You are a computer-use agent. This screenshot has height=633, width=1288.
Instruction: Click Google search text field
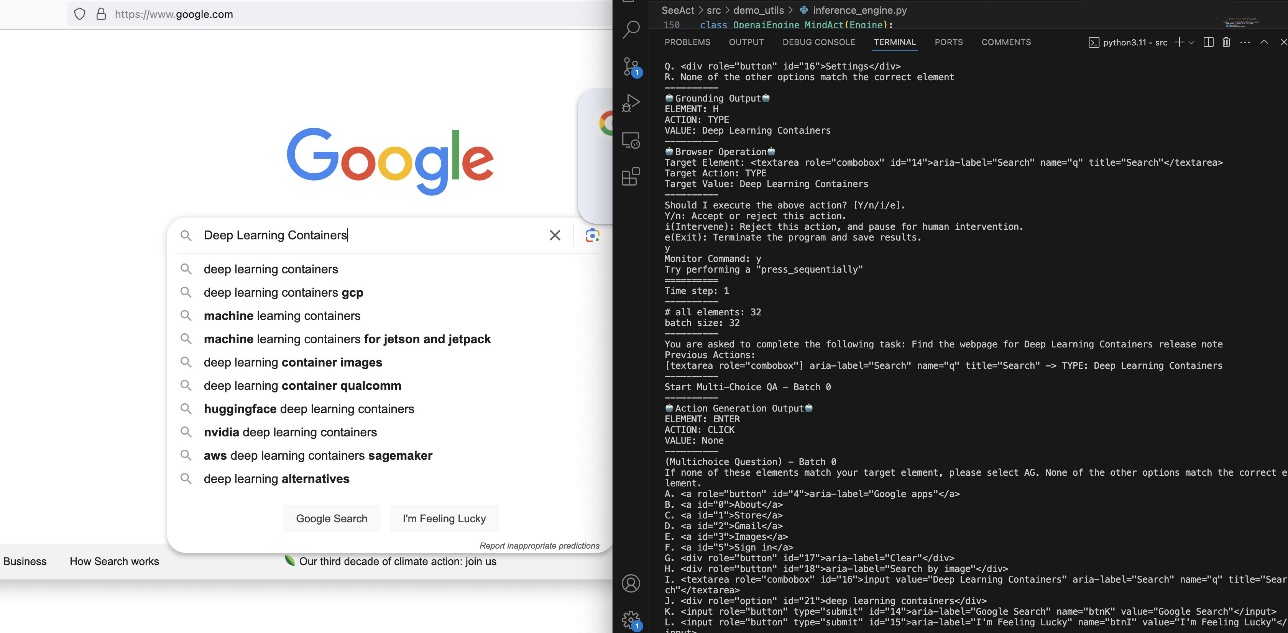pyautogui.click(x=370, y=235)
